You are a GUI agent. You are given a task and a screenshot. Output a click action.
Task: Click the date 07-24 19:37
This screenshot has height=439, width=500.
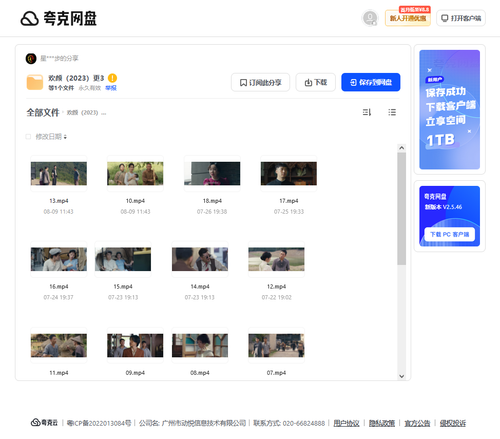pyautogui.click(x=59, y=297)
